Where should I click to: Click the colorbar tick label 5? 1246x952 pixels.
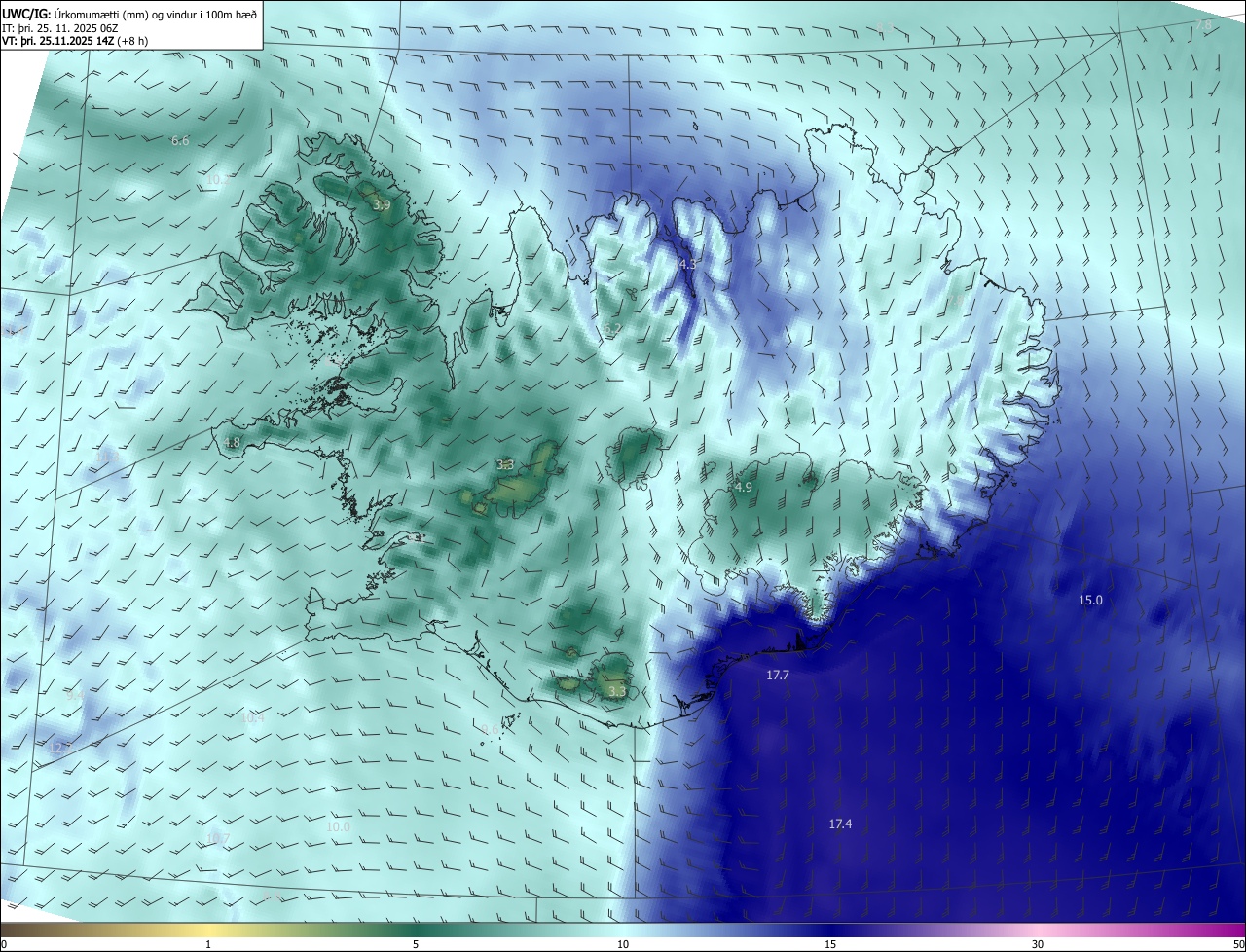pyautogui.click(x=416, y=944)
